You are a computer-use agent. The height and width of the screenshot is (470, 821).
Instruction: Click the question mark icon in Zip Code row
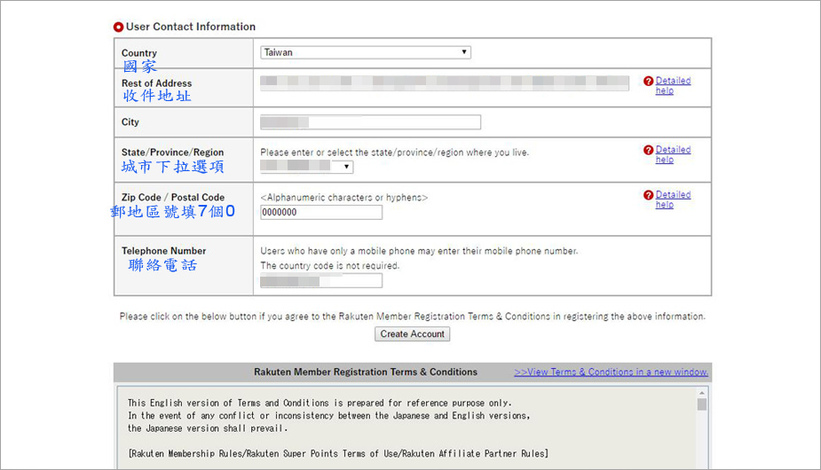pyautogui.click(x=648, y=195)
